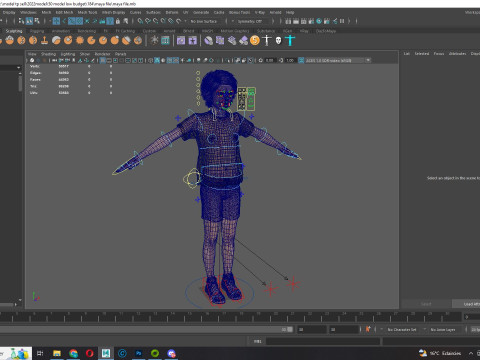The image size is (480, 360).
Task: Click the cyan T-pose figure shelf icon
Action: pos(290,40)
